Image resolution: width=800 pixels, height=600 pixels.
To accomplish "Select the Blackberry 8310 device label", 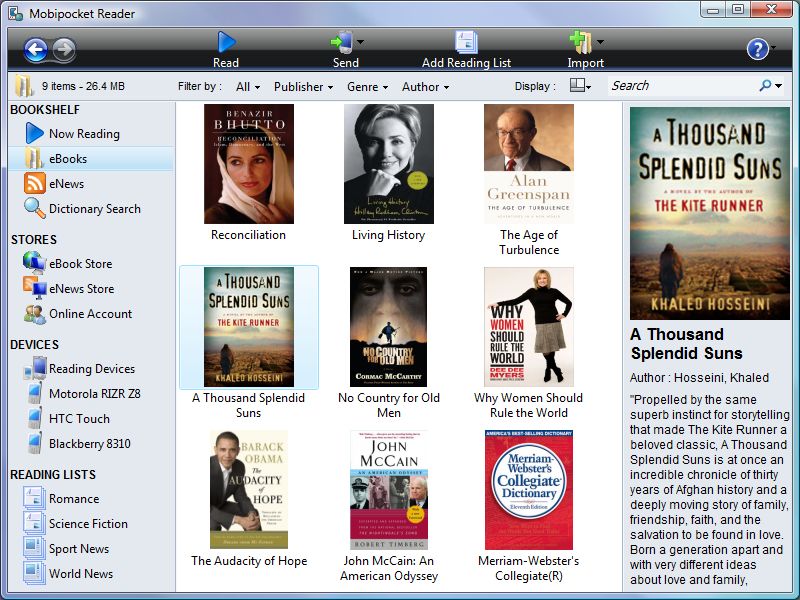I will (x=90, y=443).
